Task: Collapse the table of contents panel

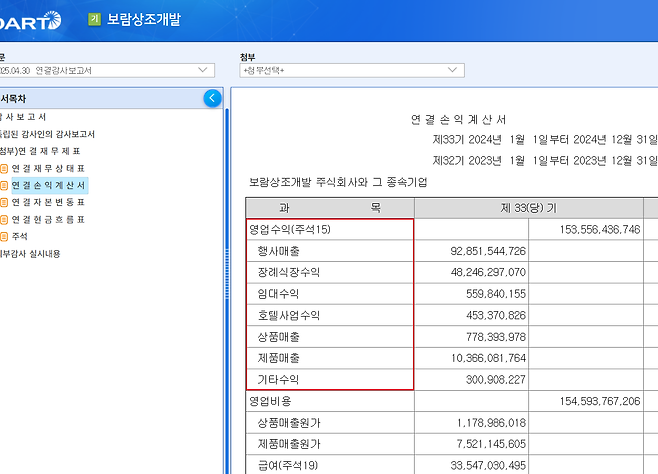Action: pyautogui.click(x=212, y=98)
